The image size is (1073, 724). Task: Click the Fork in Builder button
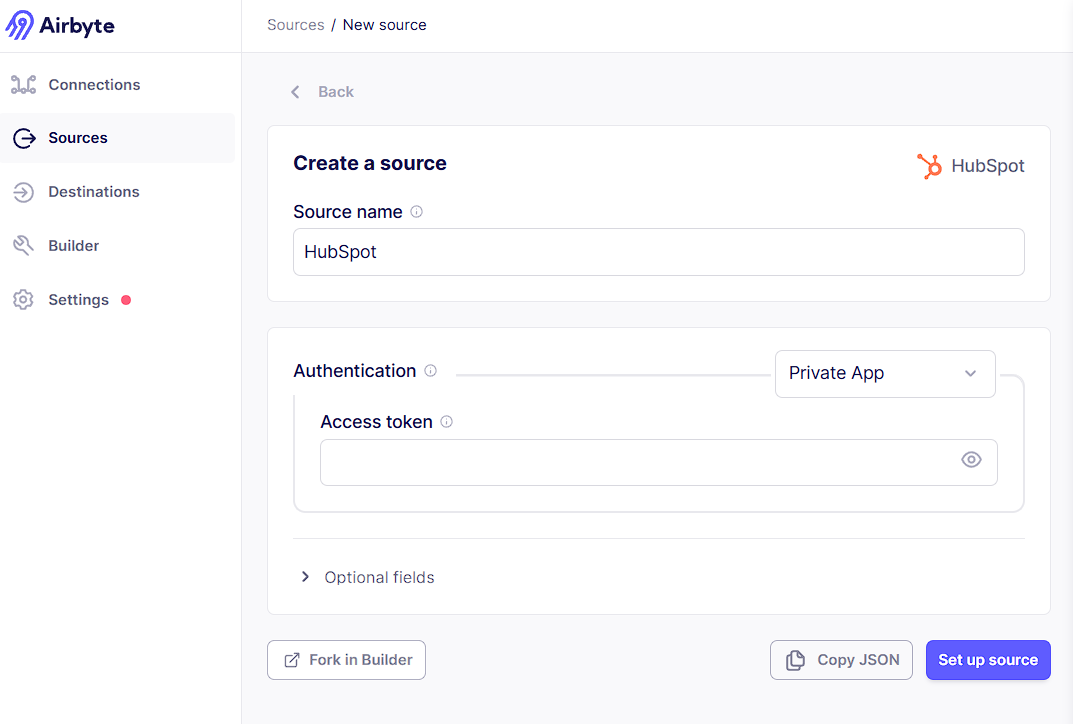pos(346,660)
